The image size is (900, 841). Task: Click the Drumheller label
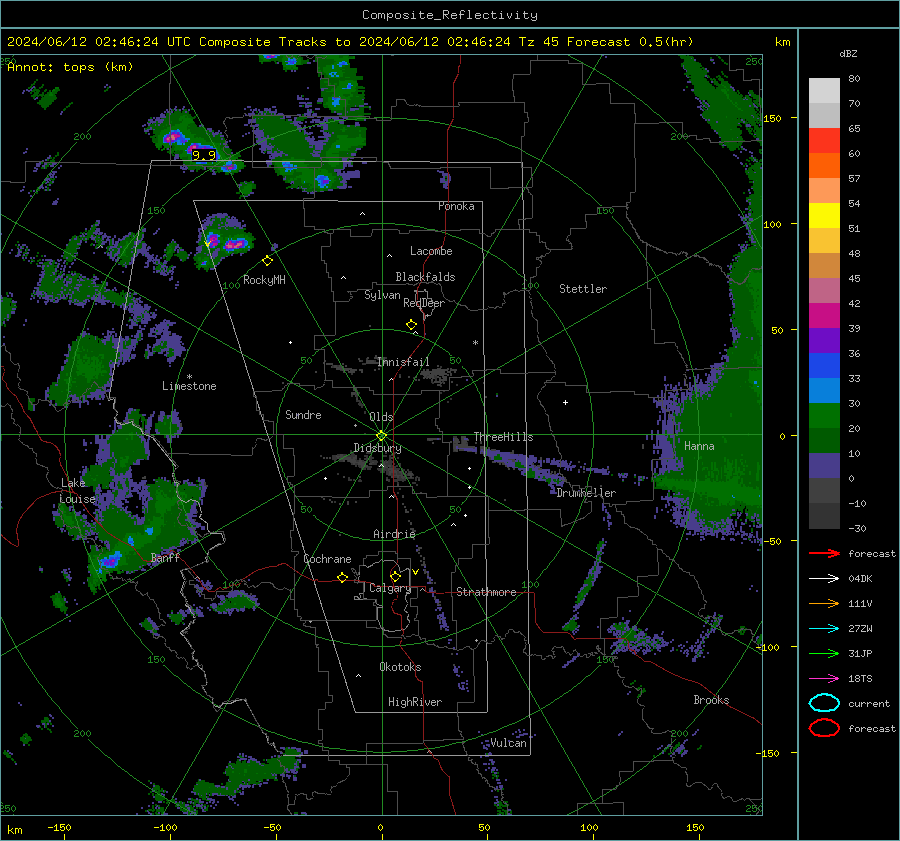pos(586,493)
